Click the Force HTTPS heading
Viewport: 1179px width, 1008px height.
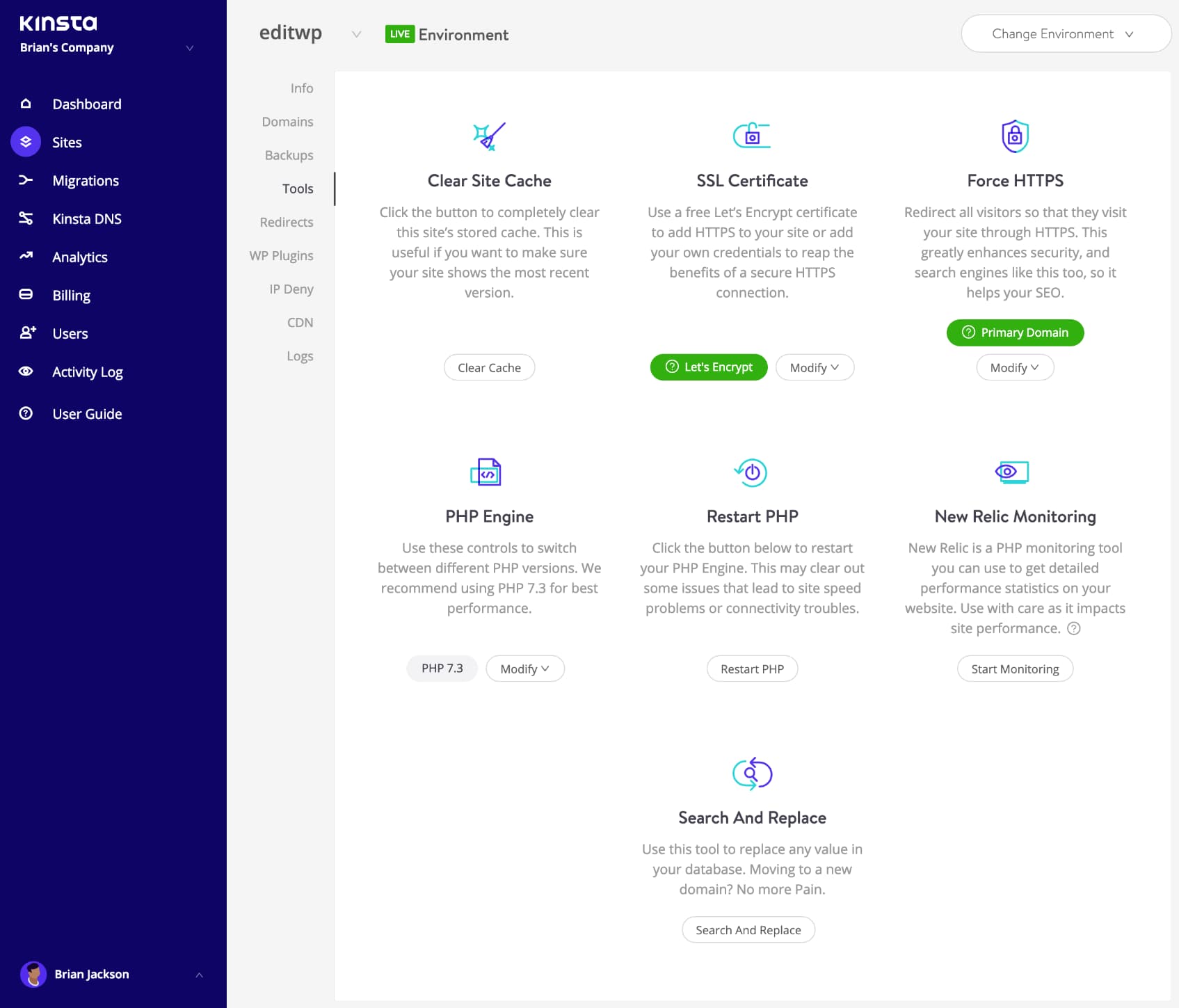(1015, 180)
